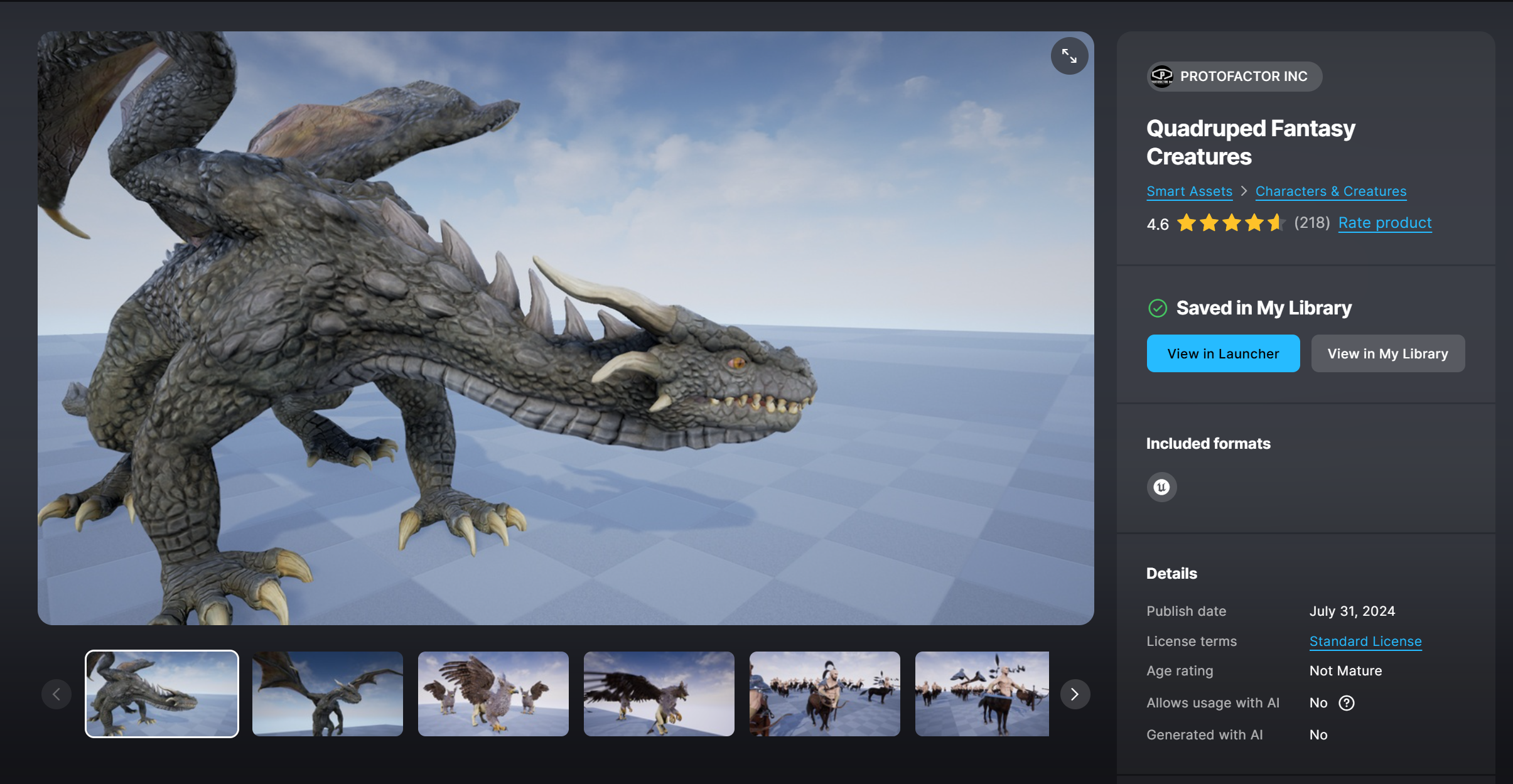The height and width of the screenshot is (784, 1513).
Task: Open the Rate product link
Action: (x=1385, y=223)
